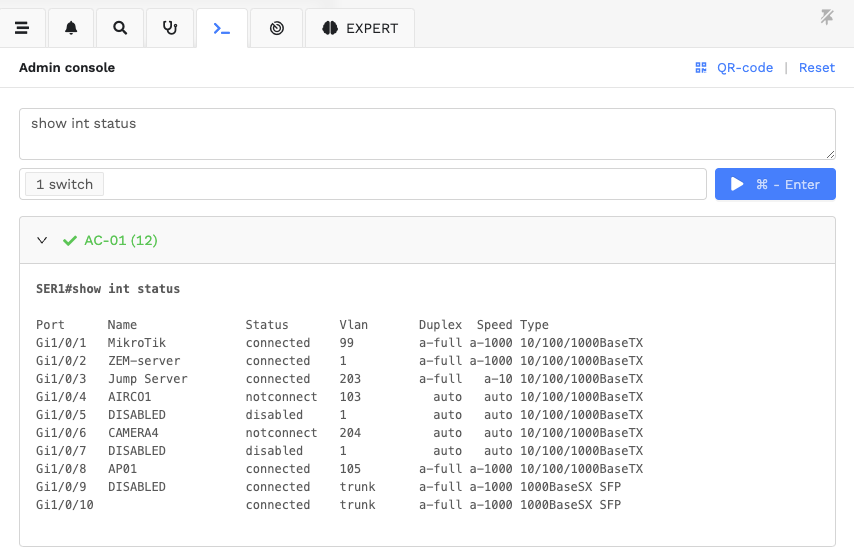Select the console prompt tab

coord(222,28)
